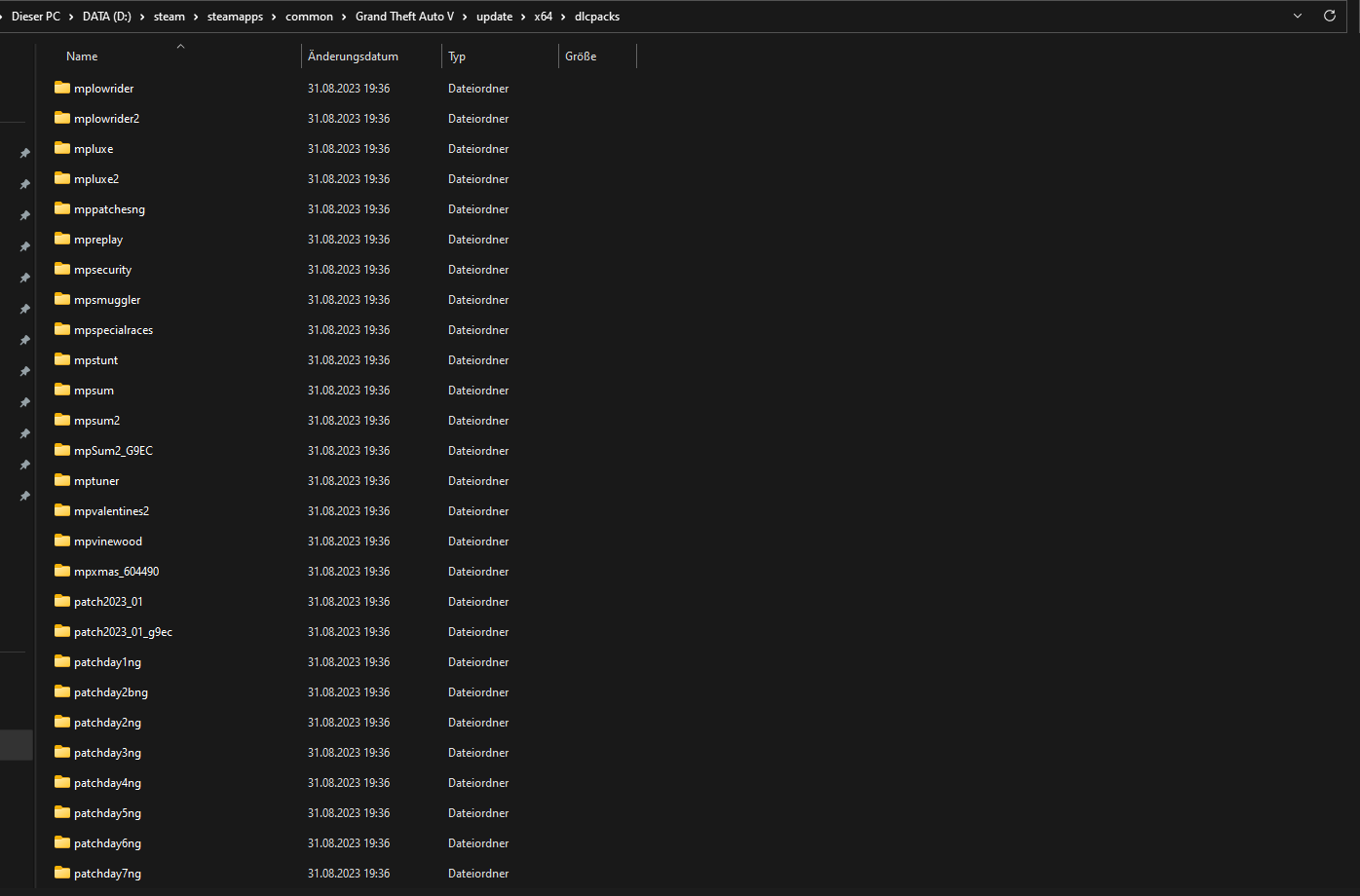Expand the chevron between steamapps and common

coord(274,17)
